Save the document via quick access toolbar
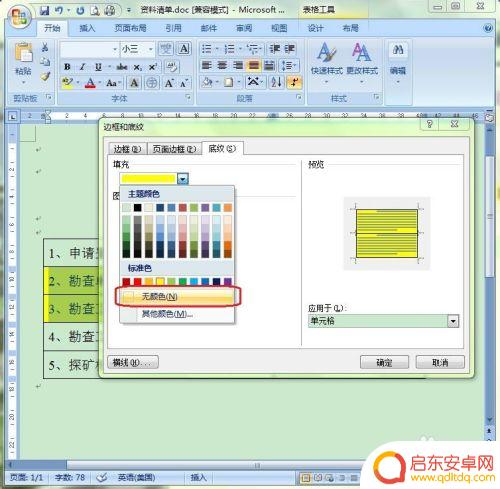Viewport: 500px width, 489px height. pyautogui.click(x=44, y=11)
